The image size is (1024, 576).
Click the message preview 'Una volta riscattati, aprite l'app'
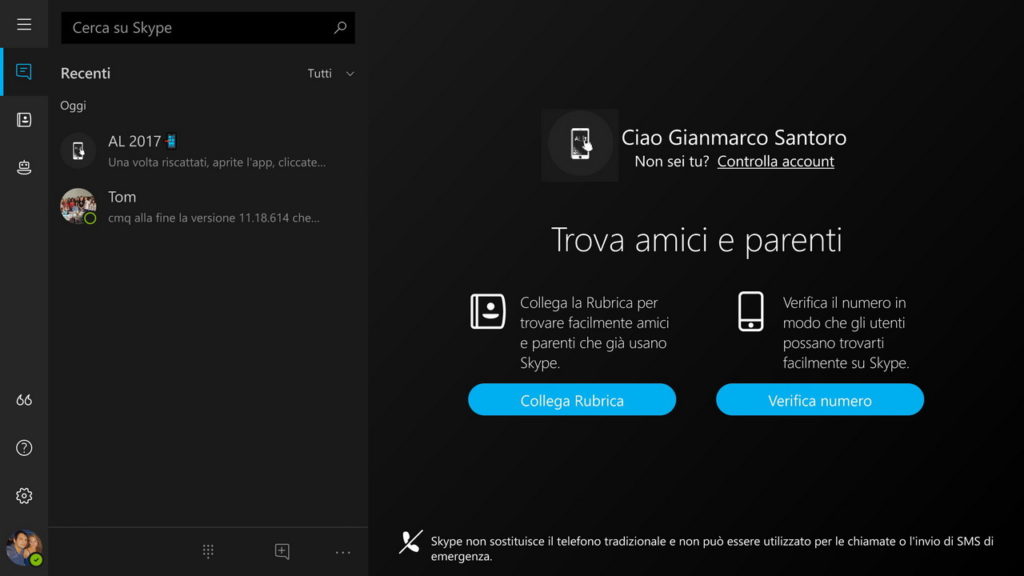(217, 162)
